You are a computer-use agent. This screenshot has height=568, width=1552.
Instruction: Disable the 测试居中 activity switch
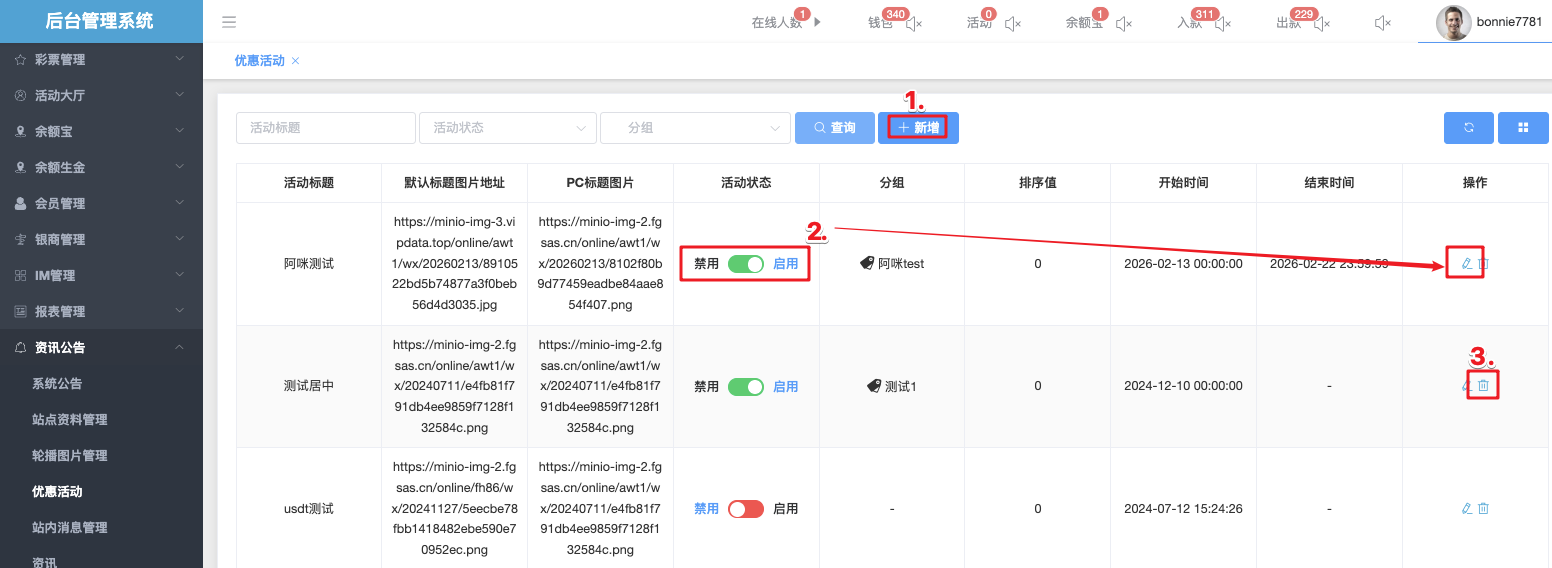click(745, 386)
